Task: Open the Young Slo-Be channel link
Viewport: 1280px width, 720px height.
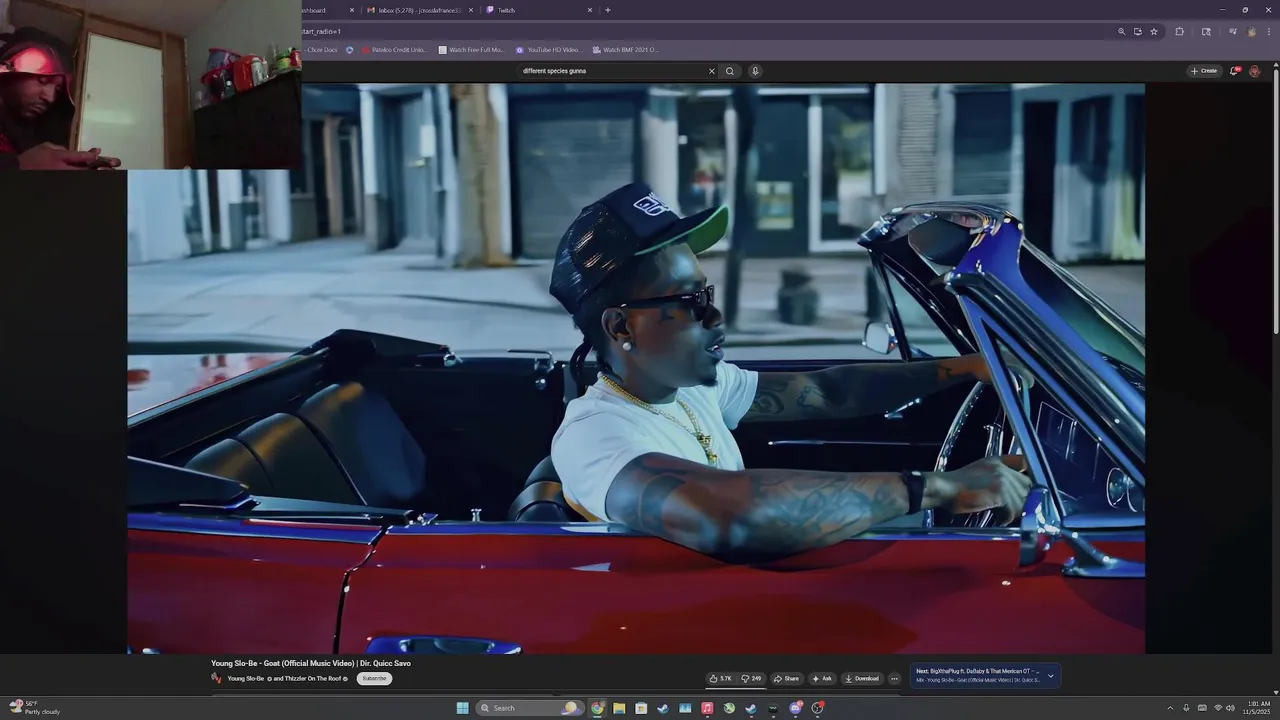Action: [246, 678]
